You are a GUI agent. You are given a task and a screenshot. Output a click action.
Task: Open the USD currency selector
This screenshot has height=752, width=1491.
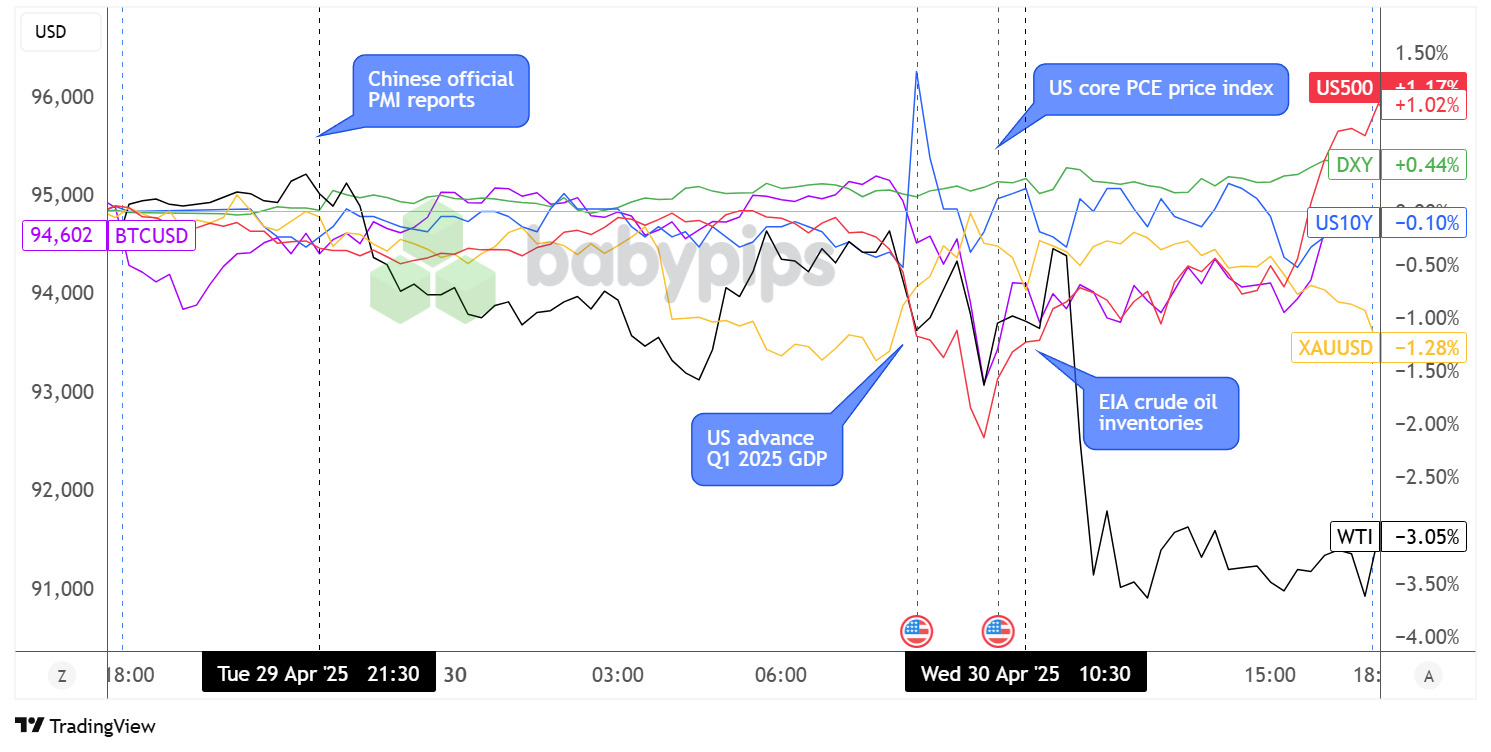click(59, 32)
